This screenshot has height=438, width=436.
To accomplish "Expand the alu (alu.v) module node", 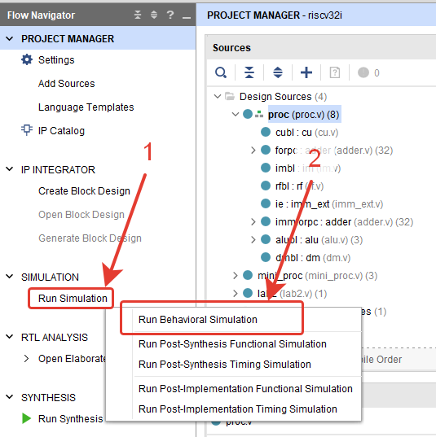I will [x=253, y=240].
